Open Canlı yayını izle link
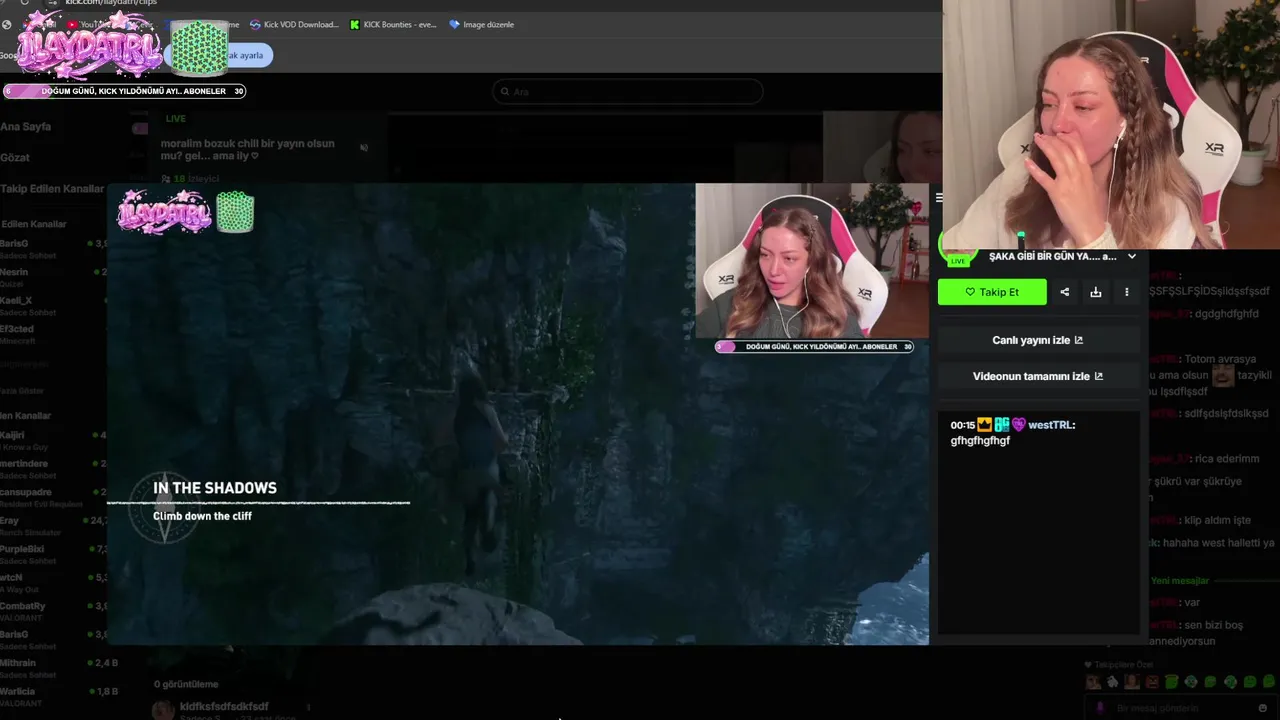 (1037, 340)
